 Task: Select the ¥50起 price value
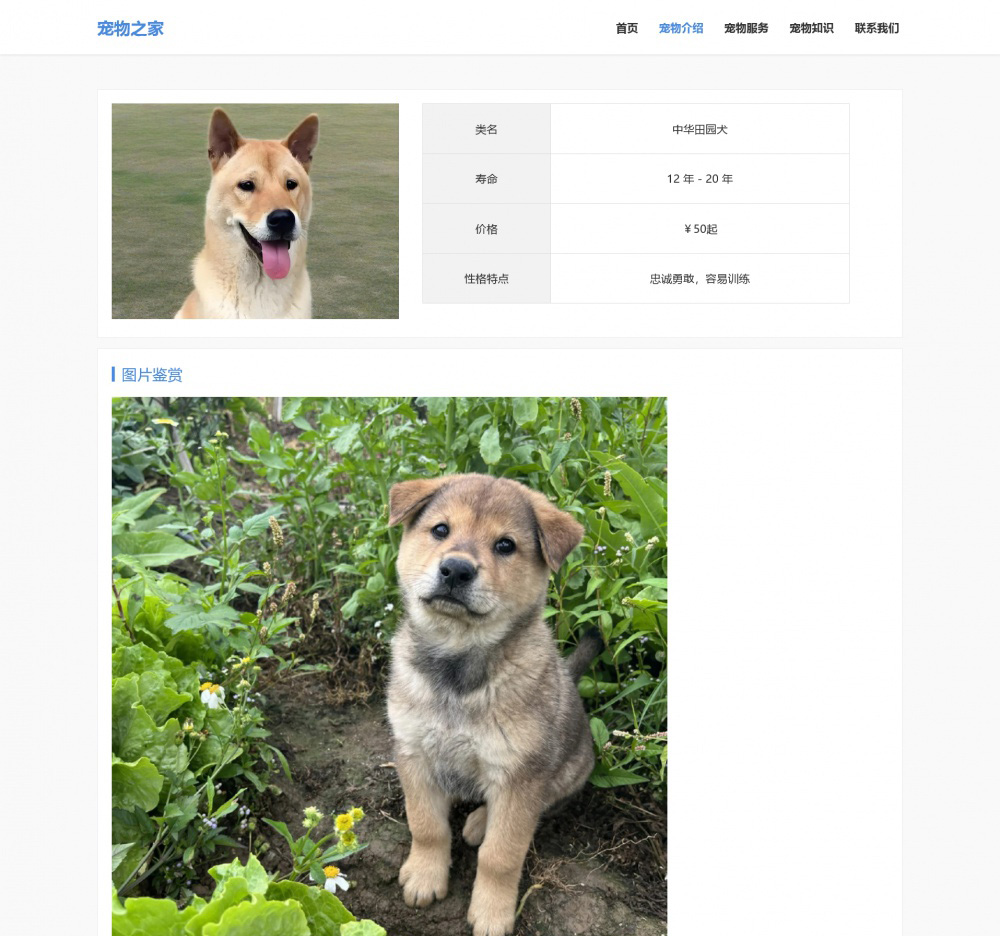[x=700, y=229]
